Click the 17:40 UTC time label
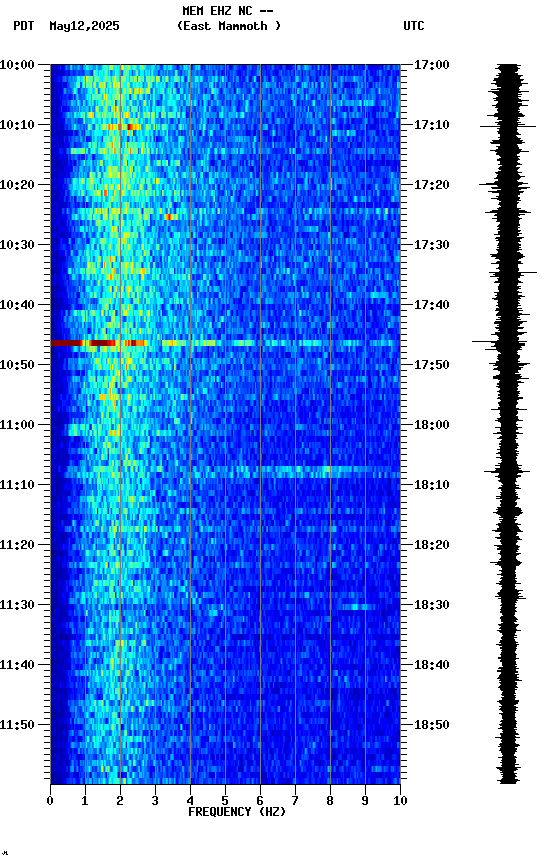Screen dimensions: 552x864 [x=432, y=305]
